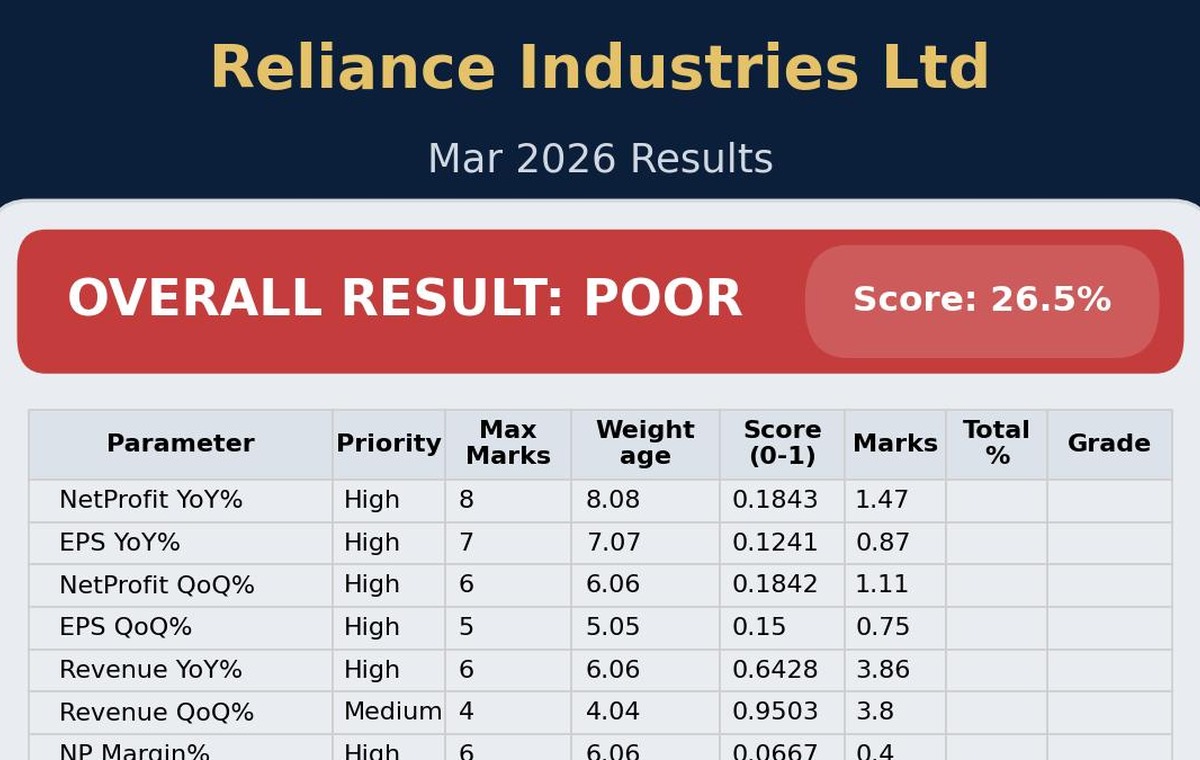Select the NP Margin% row label
The width and height of the screenshot is (1200, 760).
click(x=135, y=752)
